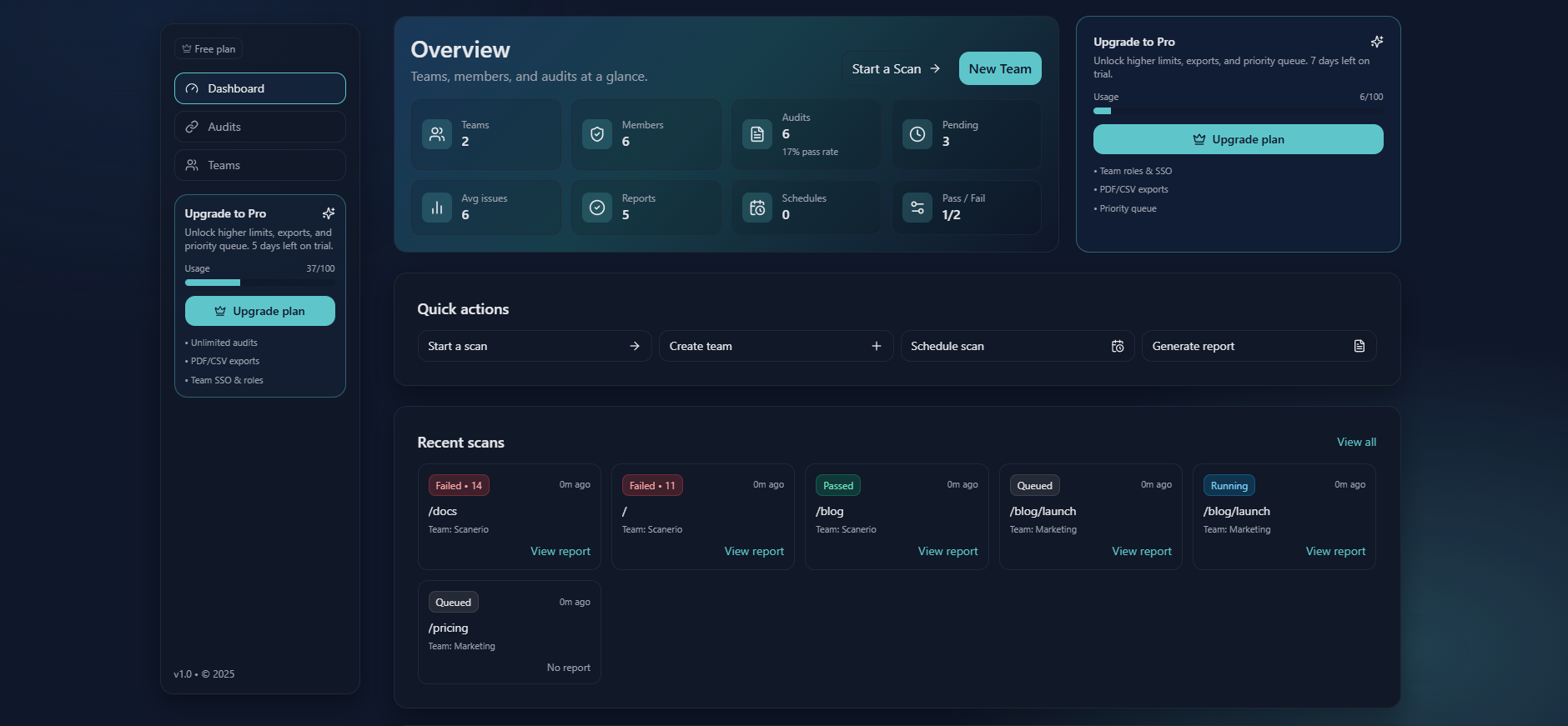Image resolution: width=1568 pixels, height=726 pixels.
Task: Go to Audits in the sidebar
Action: (259, 127)
